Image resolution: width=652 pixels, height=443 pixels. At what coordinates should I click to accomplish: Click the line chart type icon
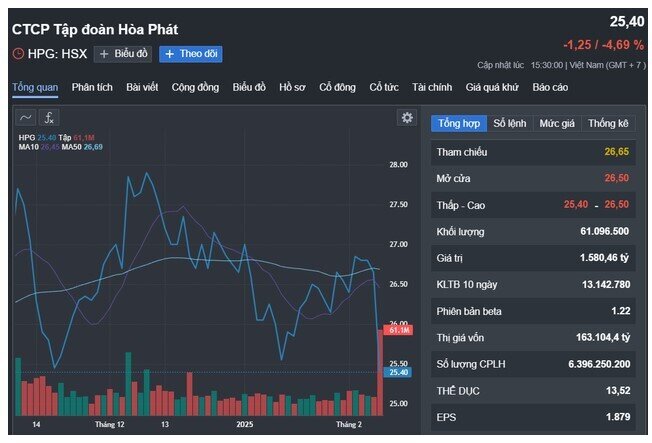click(x=26, y=118)
